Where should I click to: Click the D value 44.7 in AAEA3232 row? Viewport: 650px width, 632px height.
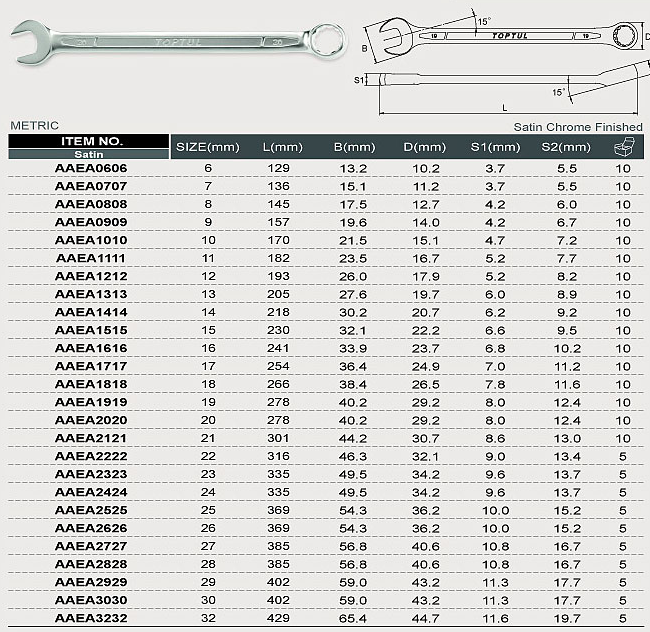click(x=426, y=619)
